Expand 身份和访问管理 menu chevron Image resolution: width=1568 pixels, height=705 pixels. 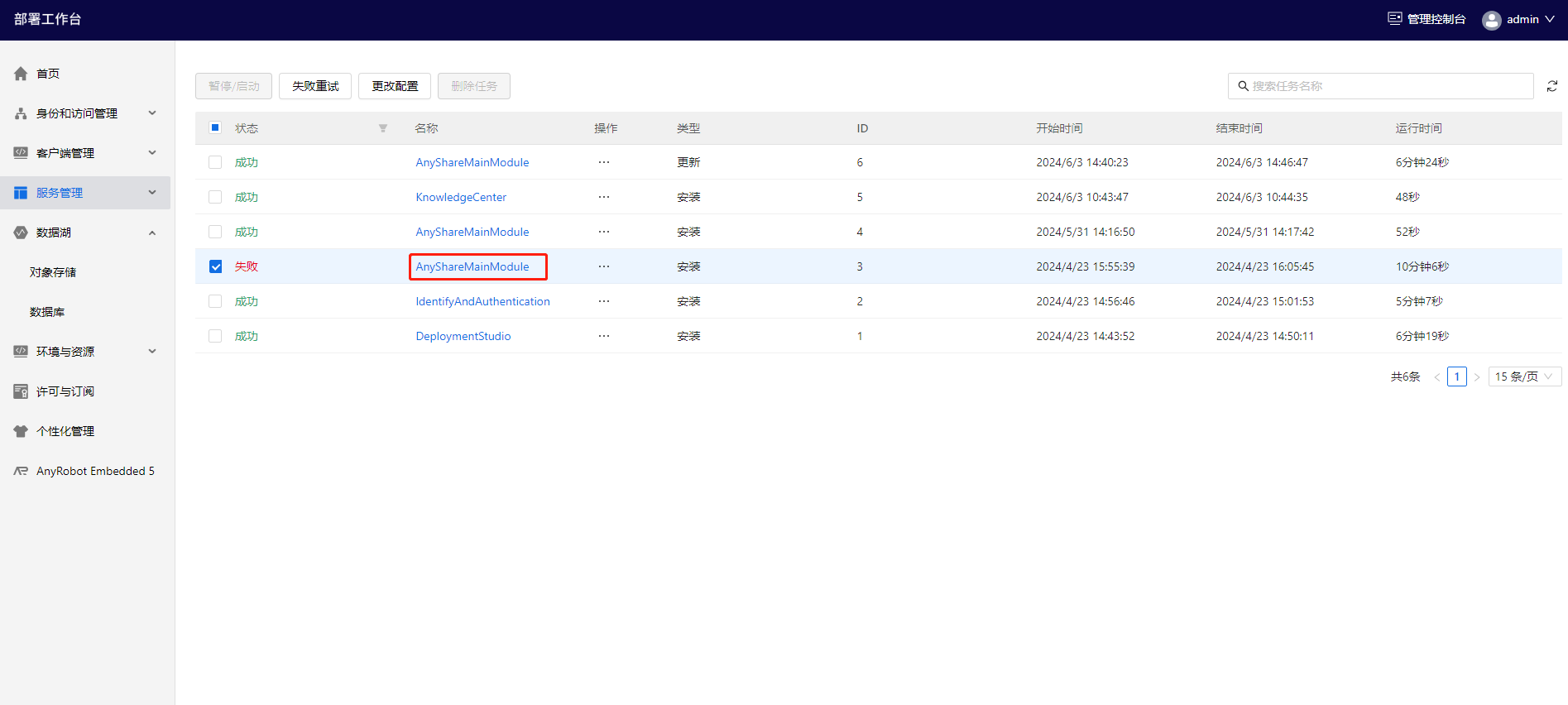[152, 113]
